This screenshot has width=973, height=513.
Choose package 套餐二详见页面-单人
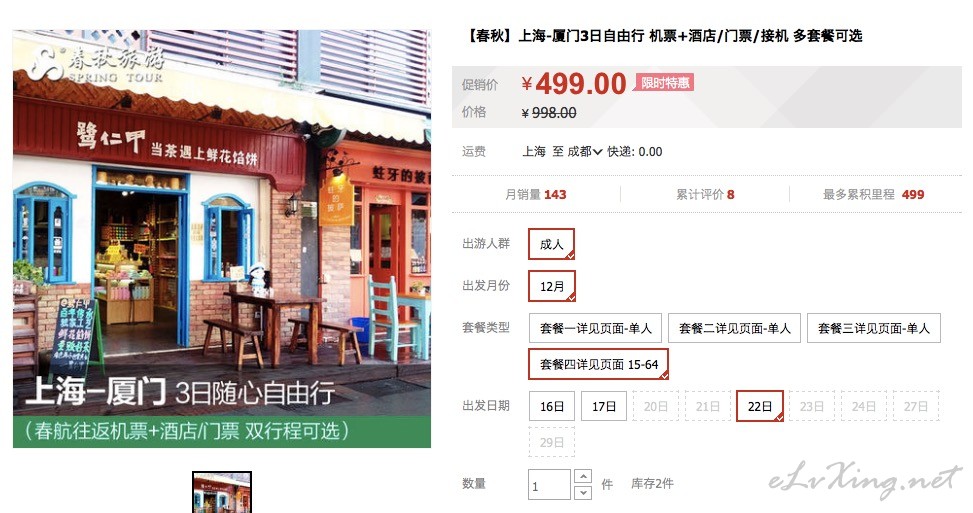click(x=734, y=328)
